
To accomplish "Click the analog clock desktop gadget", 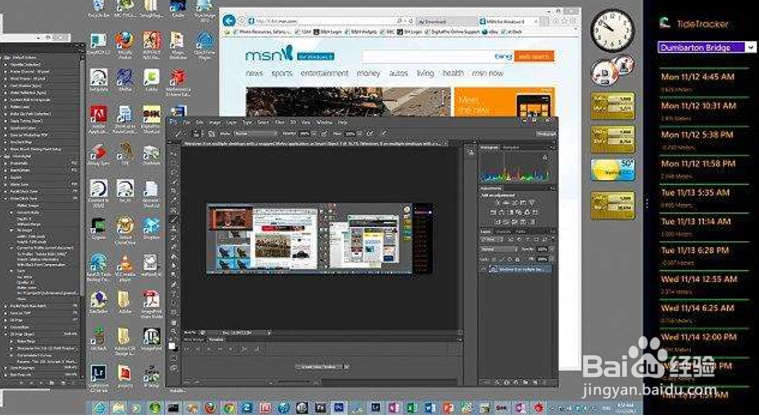I will click(x=612, y=30).
